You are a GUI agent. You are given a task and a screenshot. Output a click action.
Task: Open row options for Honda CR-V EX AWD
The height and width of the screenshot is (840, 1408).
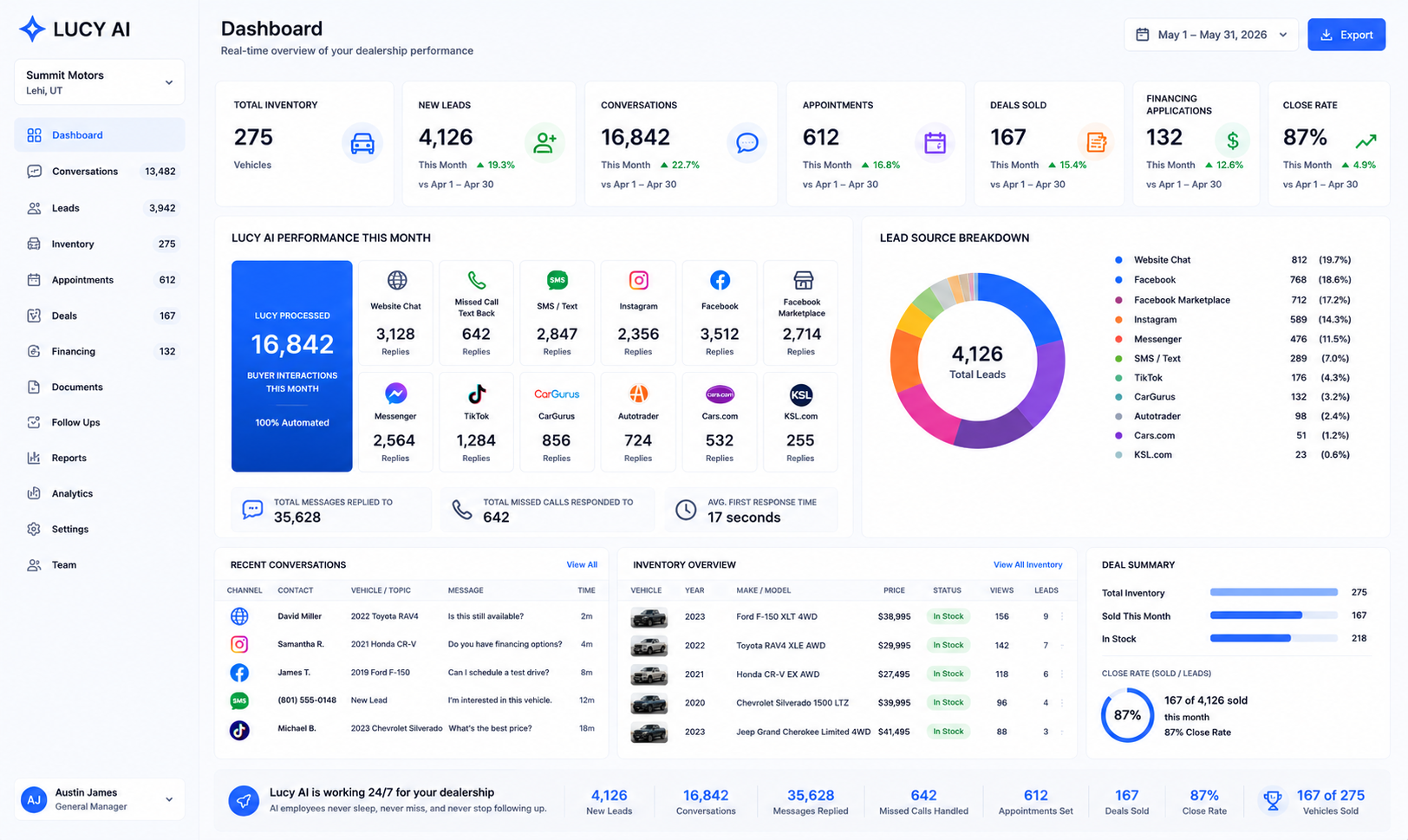click(1062, 674)
